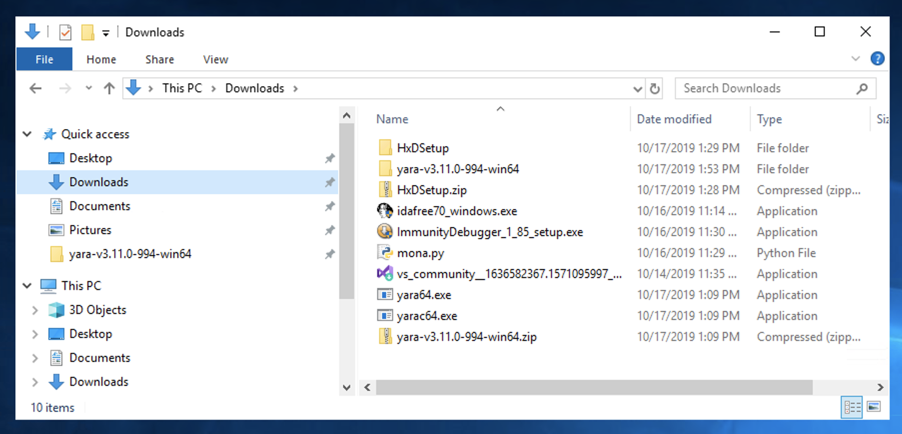Select the yarac64.exe application icon

coord(385,316)
